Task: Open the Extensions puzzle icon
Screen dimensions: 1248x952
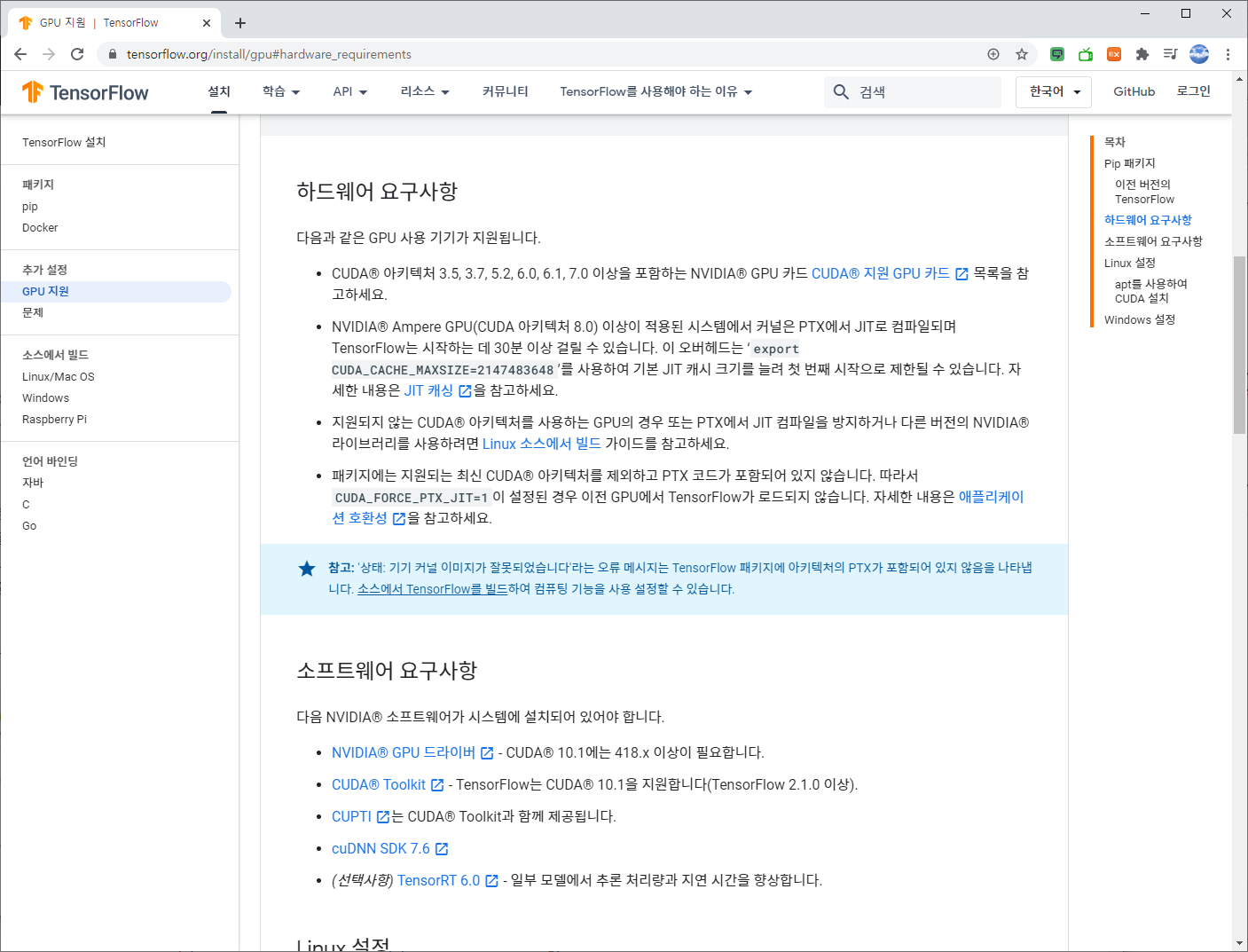Action: pos(1142,54)
